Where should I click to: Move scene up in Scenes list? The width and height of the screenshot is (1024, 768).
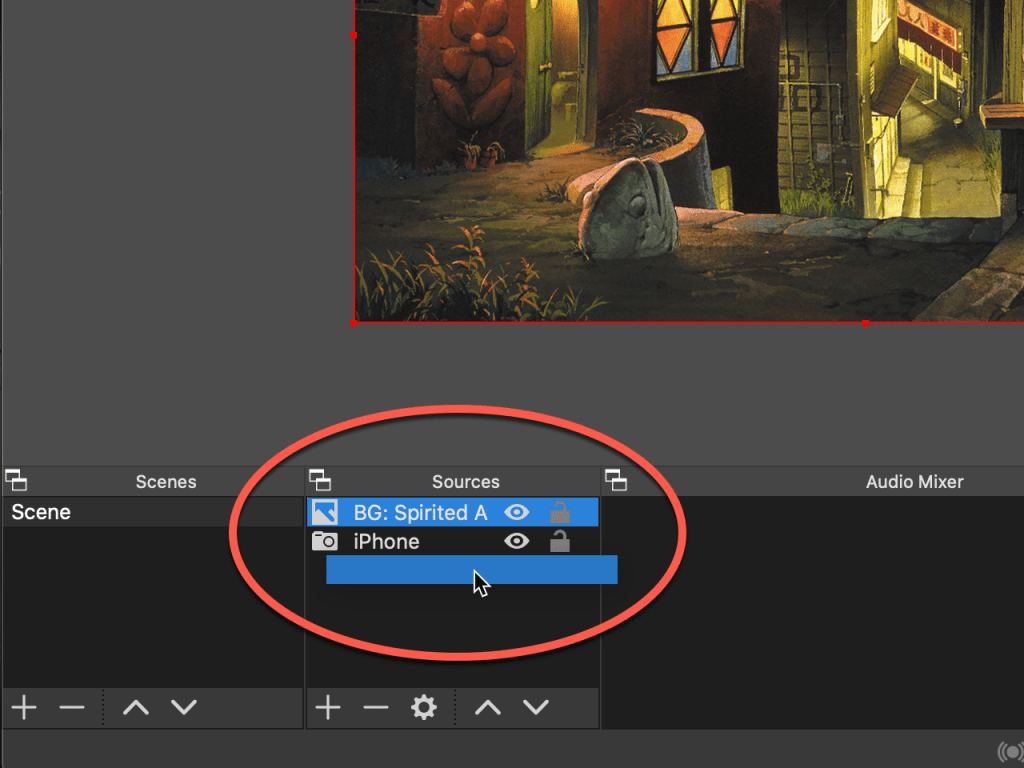coord(136,707)
